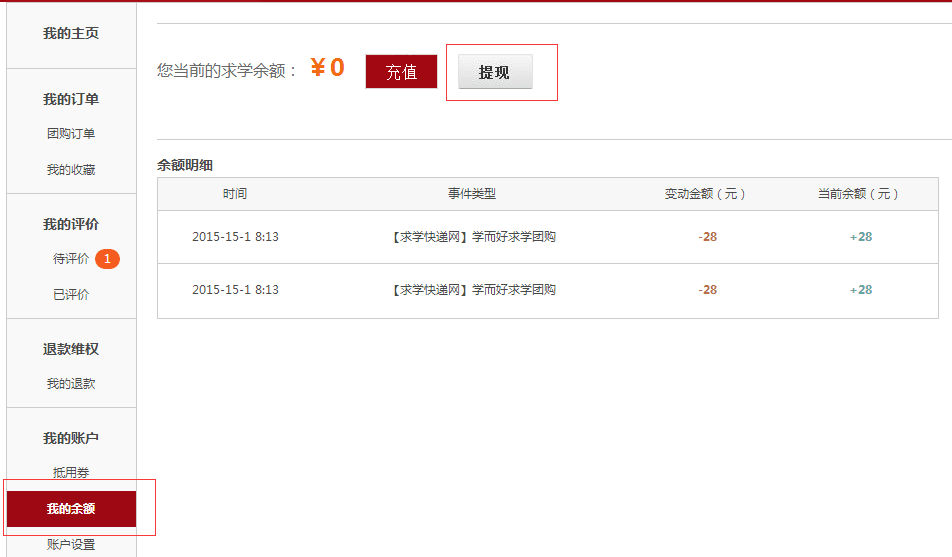This screenshot has width=952, height=557.
Task: Go to 账户设置 account settings
Action: coord(71,545)
